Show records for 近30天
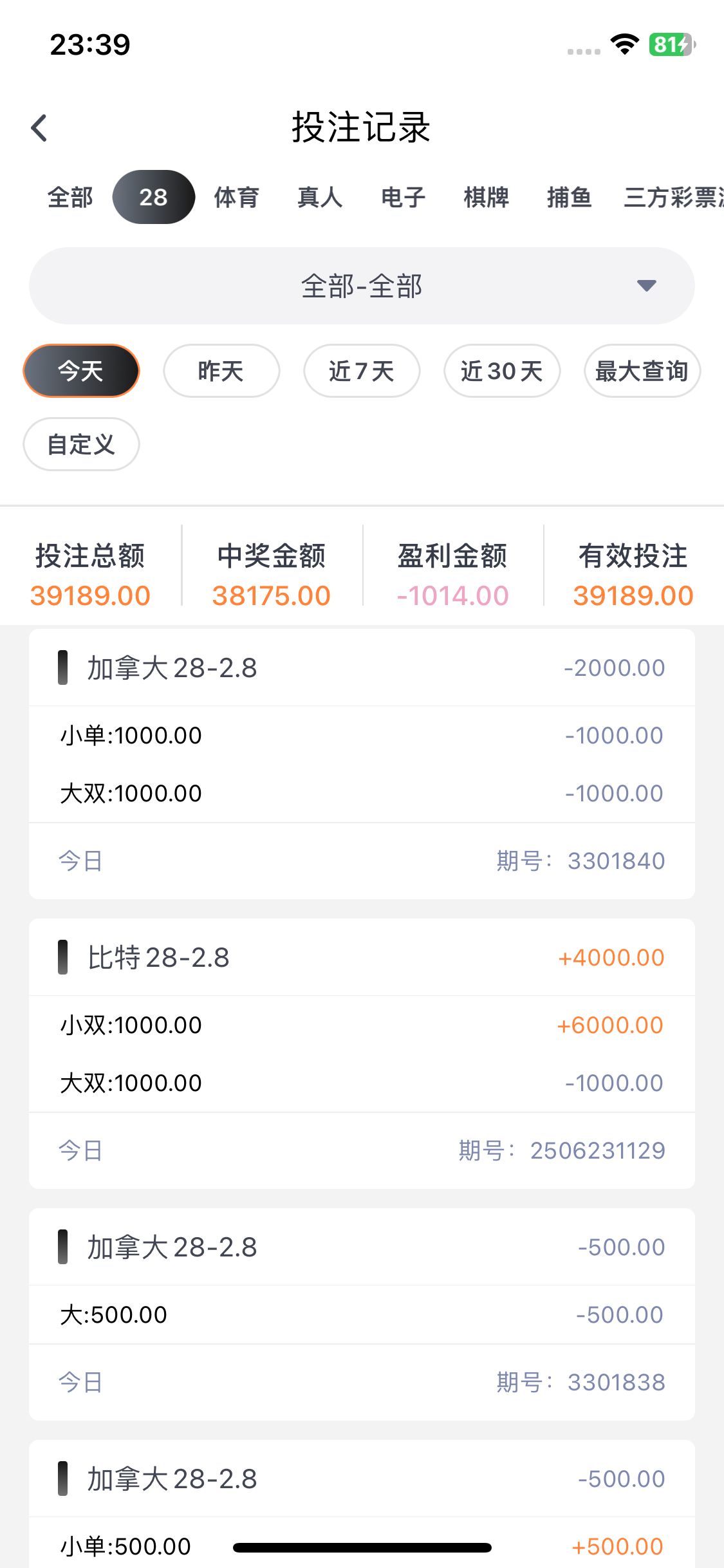The height and width of the screenshot is (1568, 724). click(502, 371)
